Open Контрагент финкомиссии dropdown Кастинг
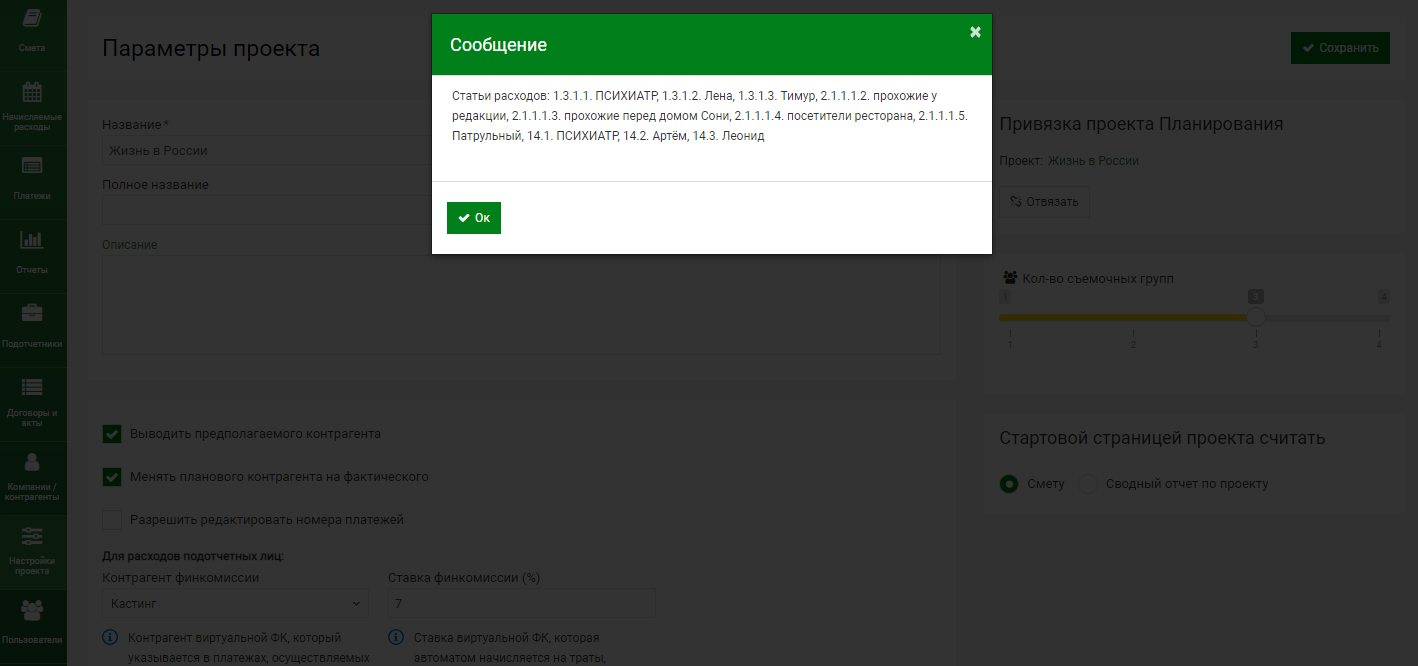This screenshot has height=666, width=1418. click(235, 604)
